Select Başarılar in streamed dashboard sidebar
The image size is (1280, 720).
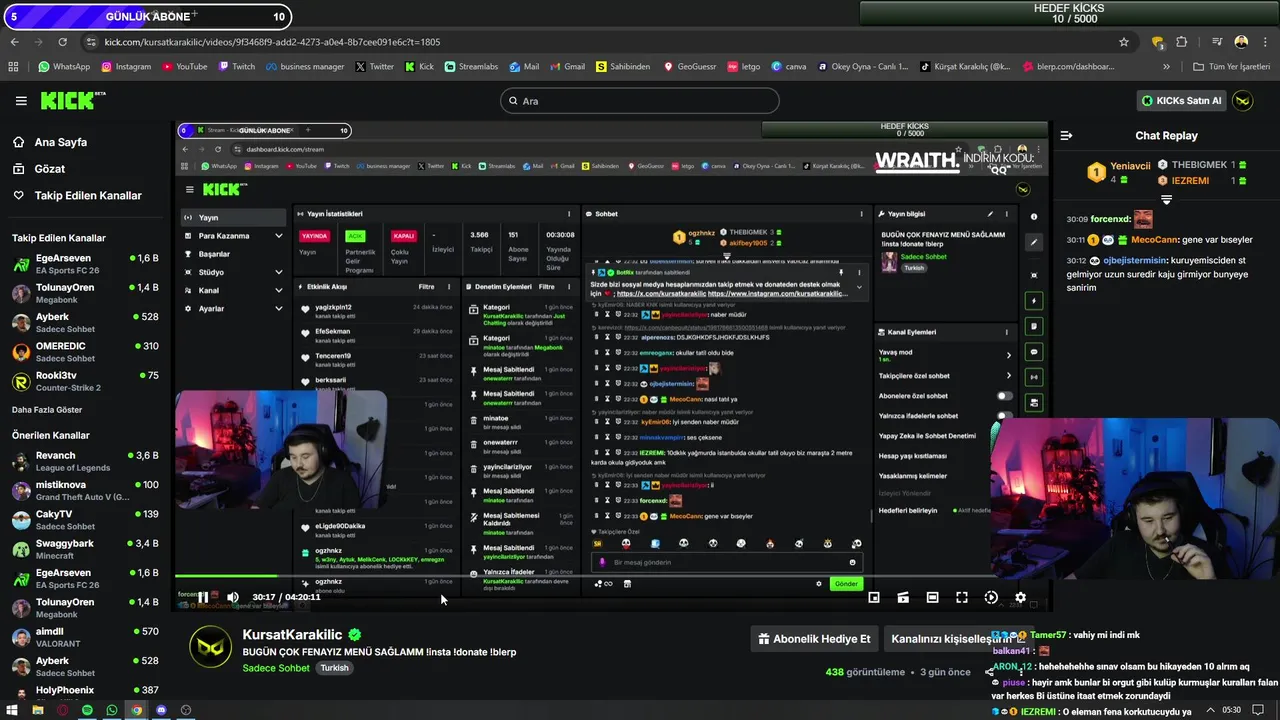click(x=214, y=254)
